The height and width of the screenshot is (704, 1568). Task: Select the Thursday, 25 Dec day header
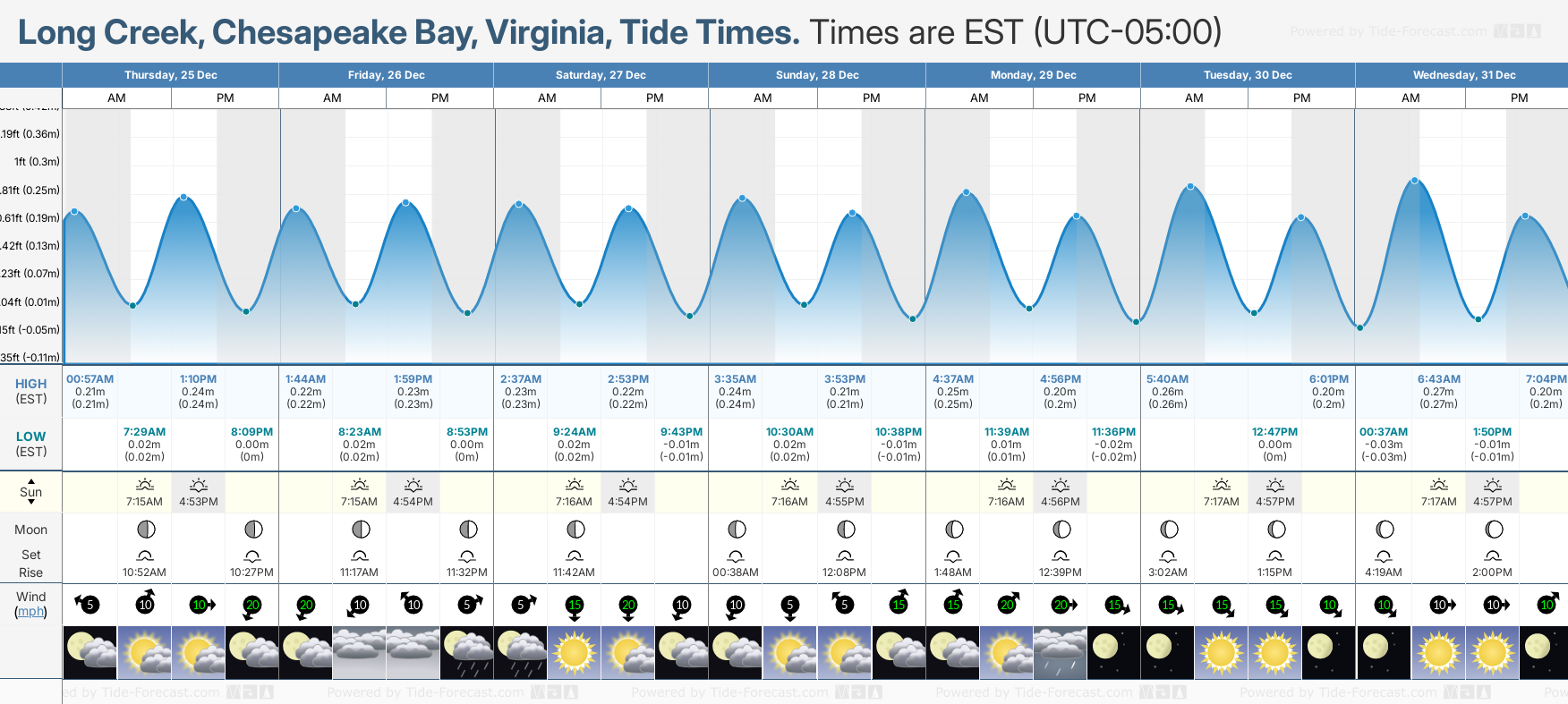(x=170, y=75)
